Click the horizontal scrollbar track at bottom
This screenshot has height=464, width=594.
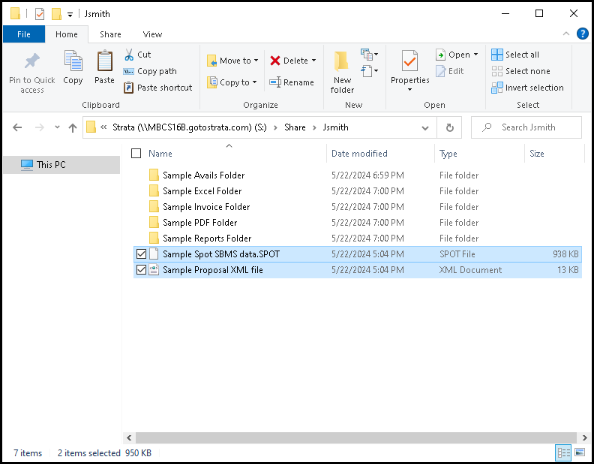356,437
